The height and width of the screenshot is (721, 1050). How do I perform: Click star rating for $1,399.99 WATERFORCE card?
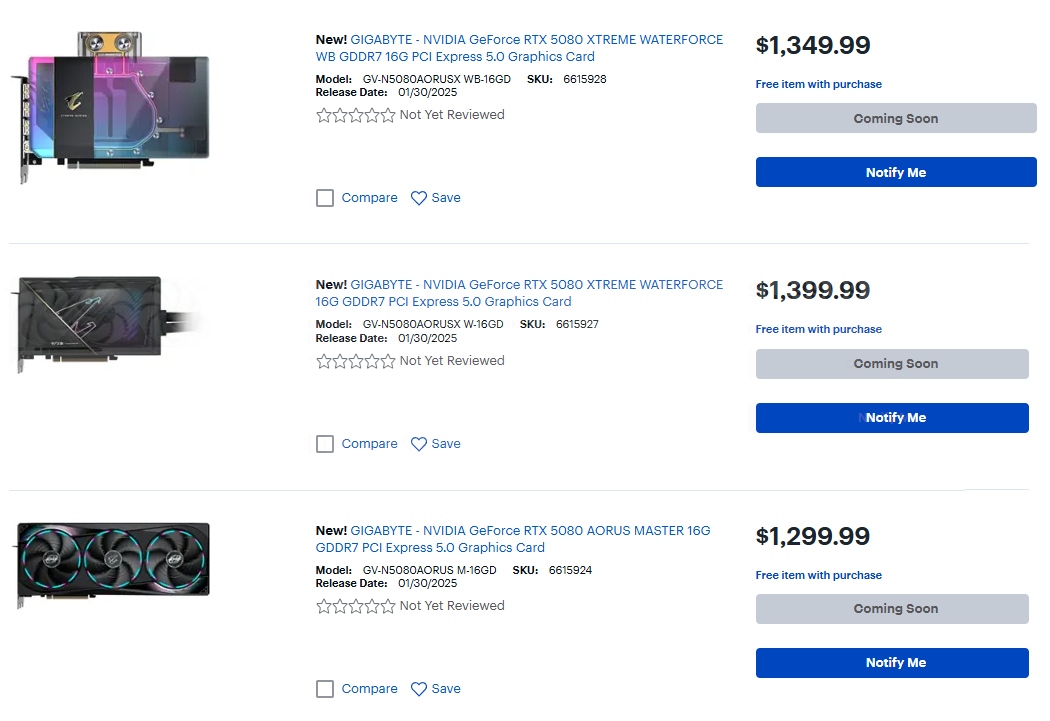click(x=356, y=361)
